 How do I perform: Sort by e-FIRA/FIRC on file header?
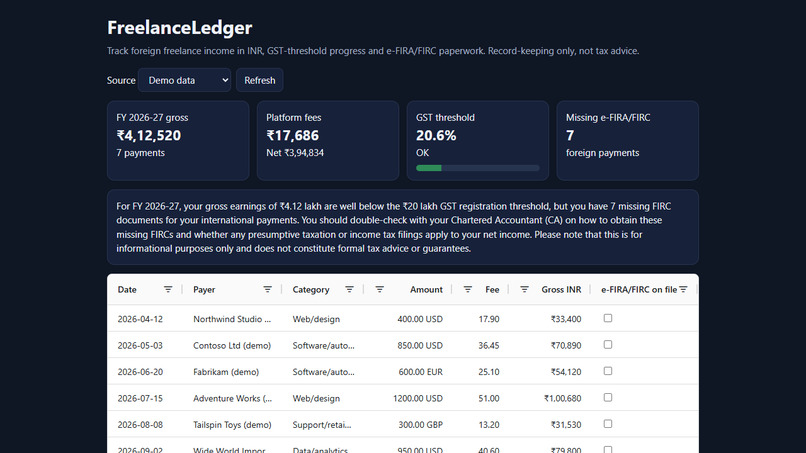coord(639,289)
